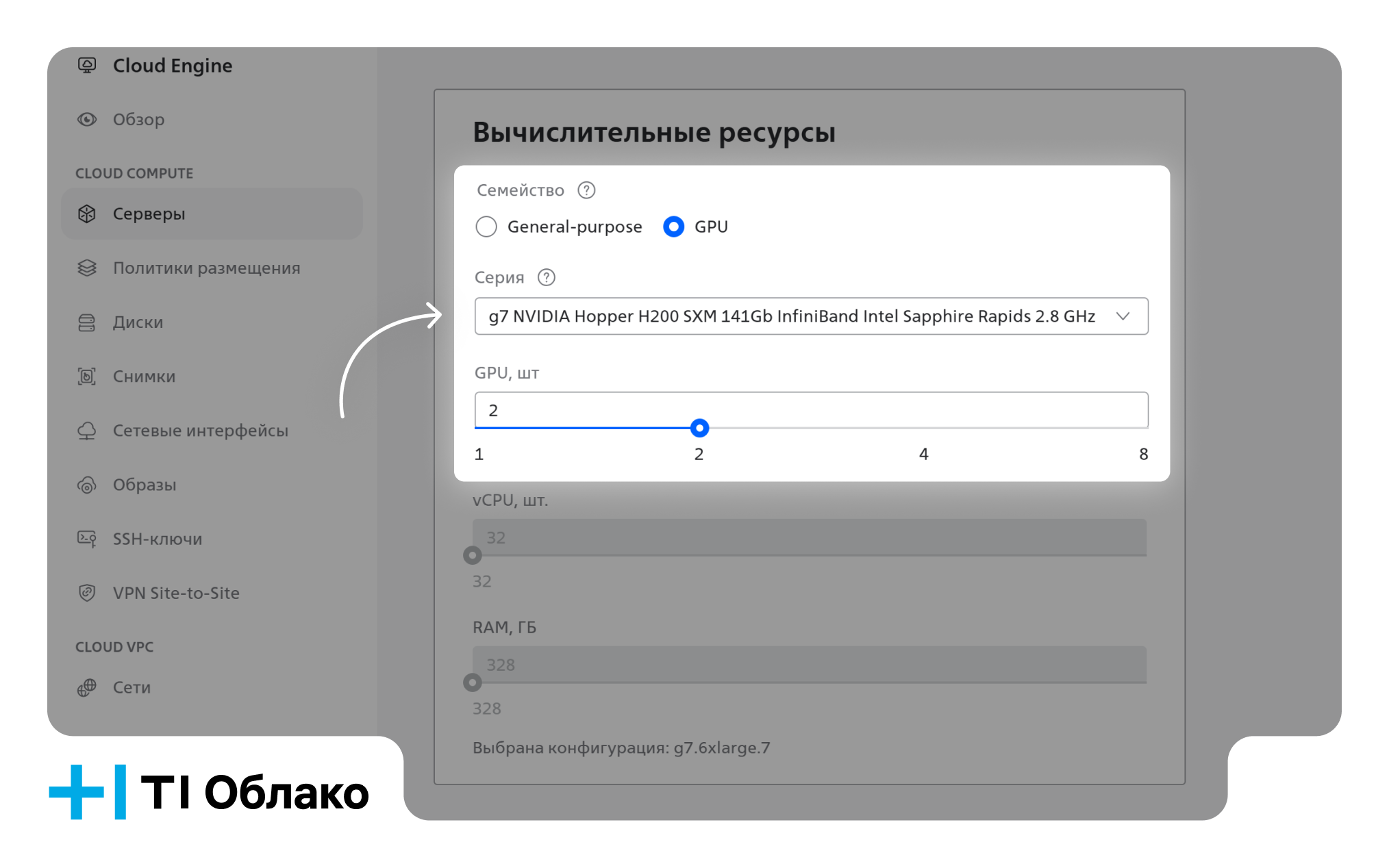Click the GPU, шт input field
Viewport: 1389px width, 868px height.
(x=811, y=410)
